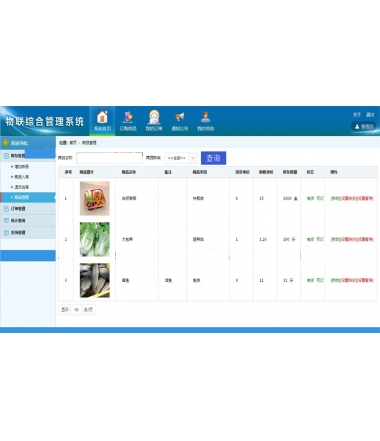Open the headset orders icon in header

tap(154, 117)
